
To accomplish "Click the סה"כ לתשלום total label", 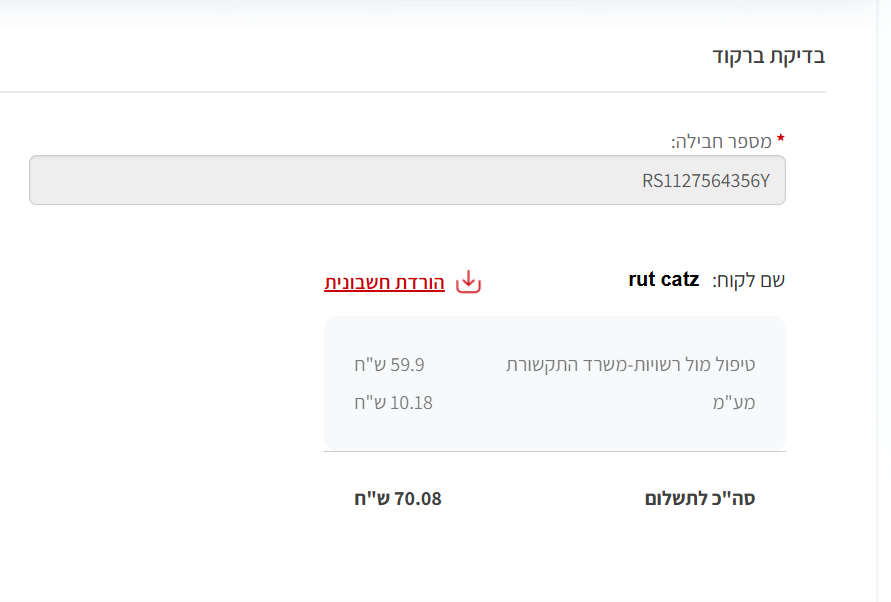I will click(x=700, y=498).
